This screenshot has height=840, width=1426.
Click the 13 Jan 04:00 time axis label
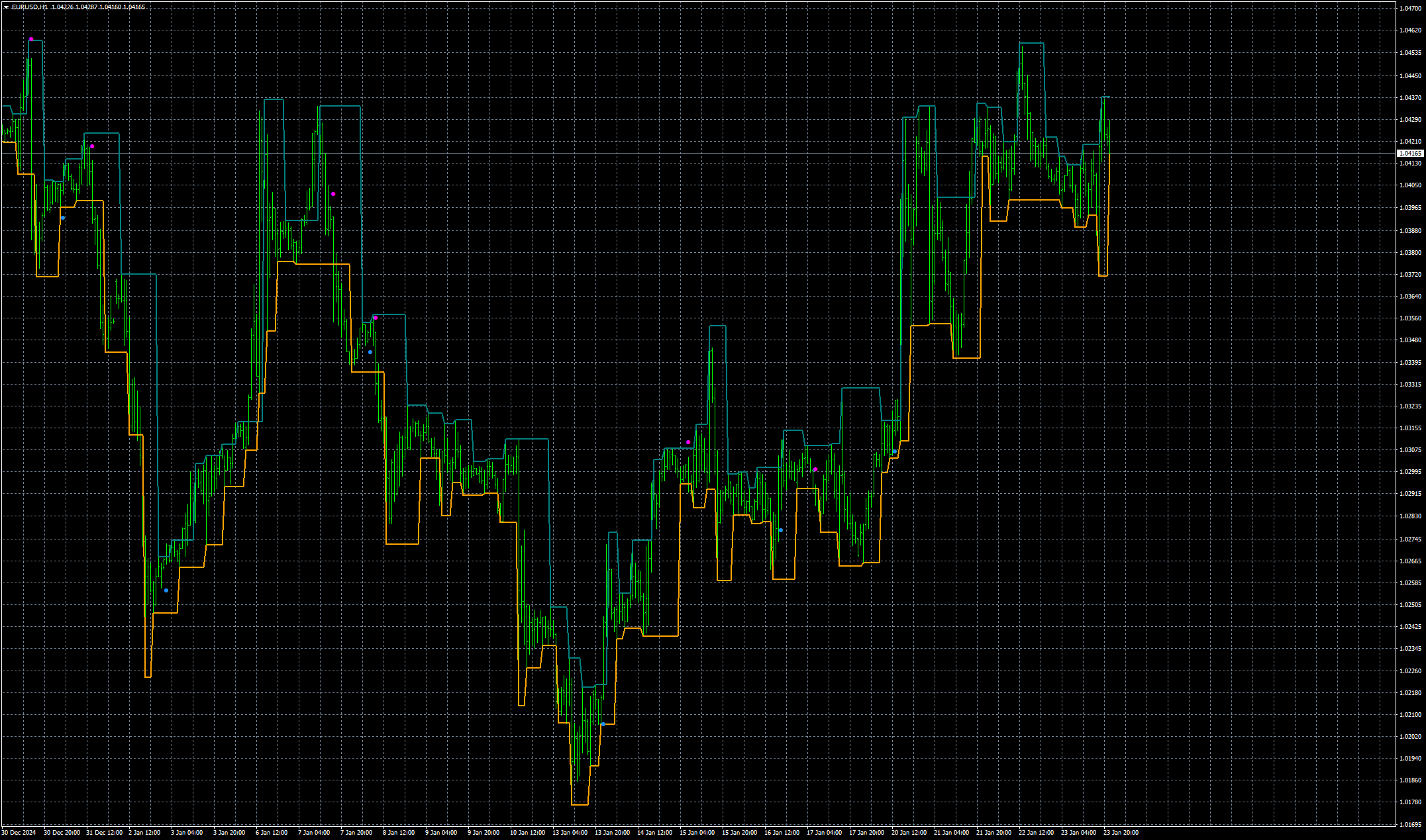pos(570,833)
